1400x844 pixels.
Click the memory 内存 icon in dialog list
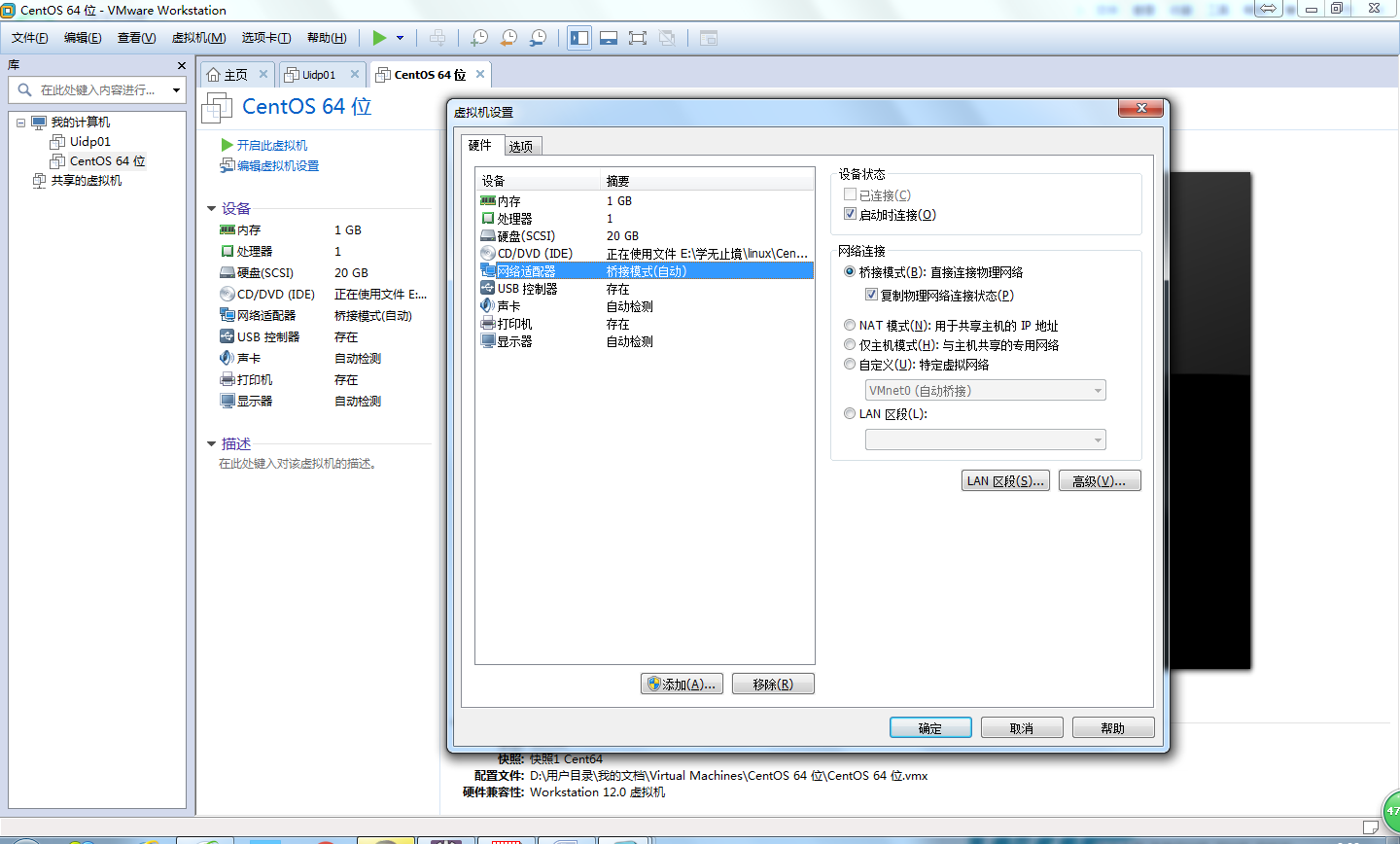488,200
